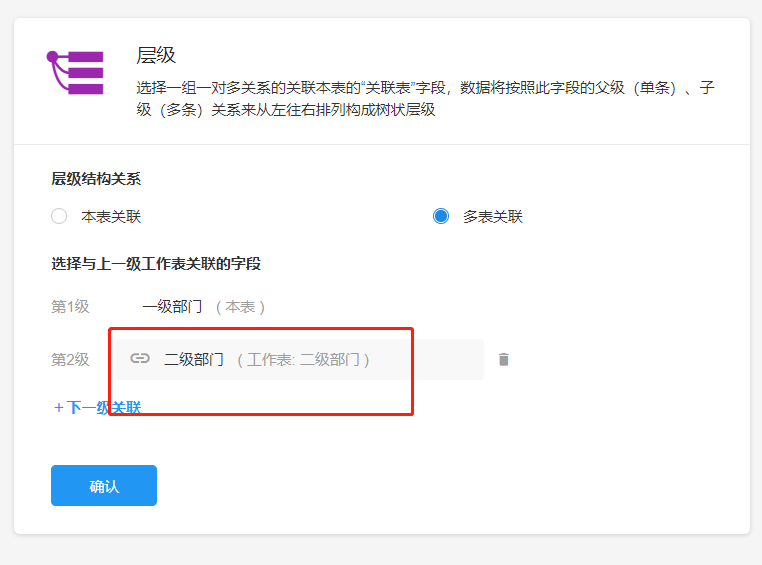Open the 二级部门 field selector
The height and width of the screenshot is (565, 762).
(300, 360)
